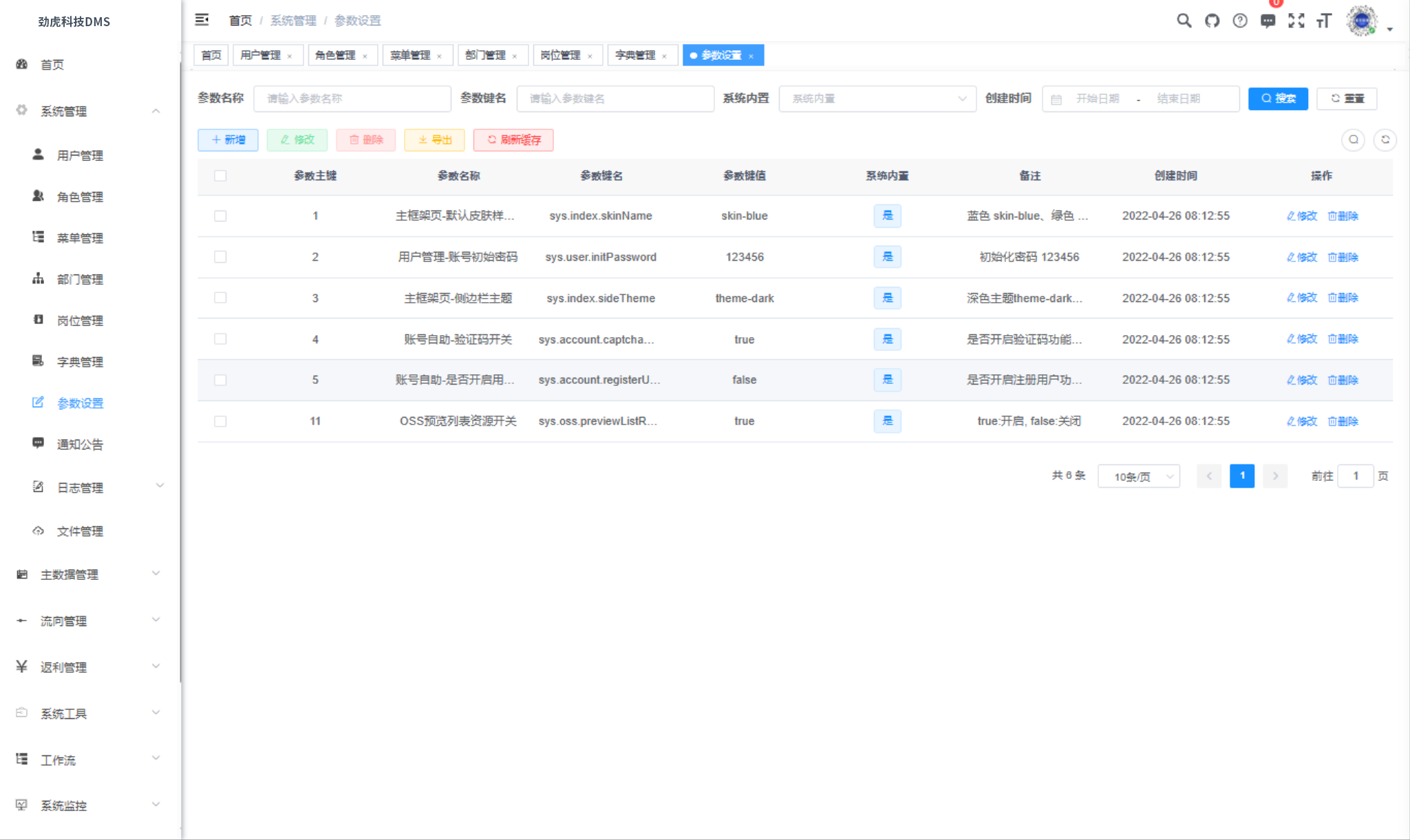
Task: Open the top bar search icon
Action: coord(1184,21)
